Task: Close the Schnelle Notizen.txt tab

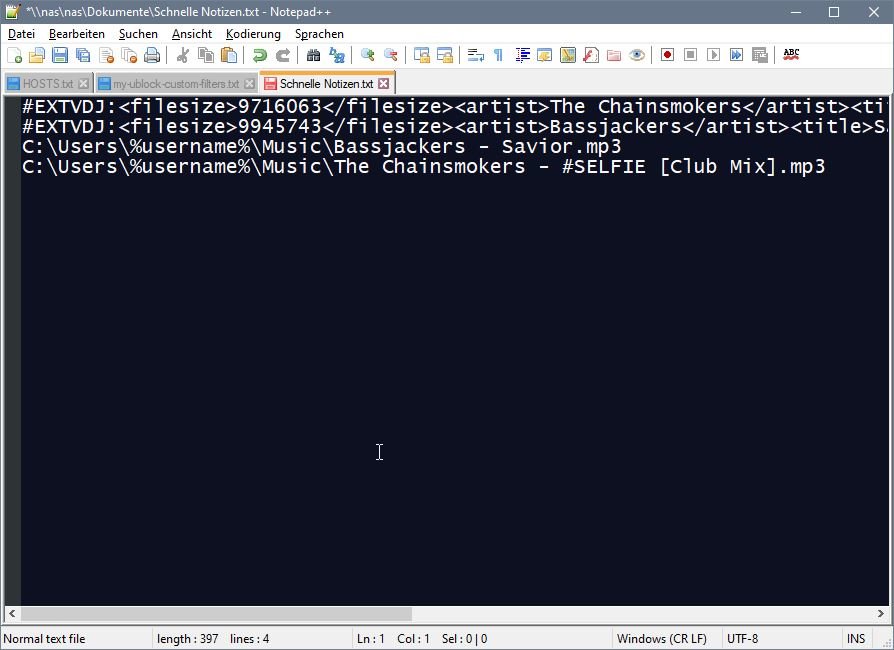Action: pyautogui.click(x=384, y=84)
